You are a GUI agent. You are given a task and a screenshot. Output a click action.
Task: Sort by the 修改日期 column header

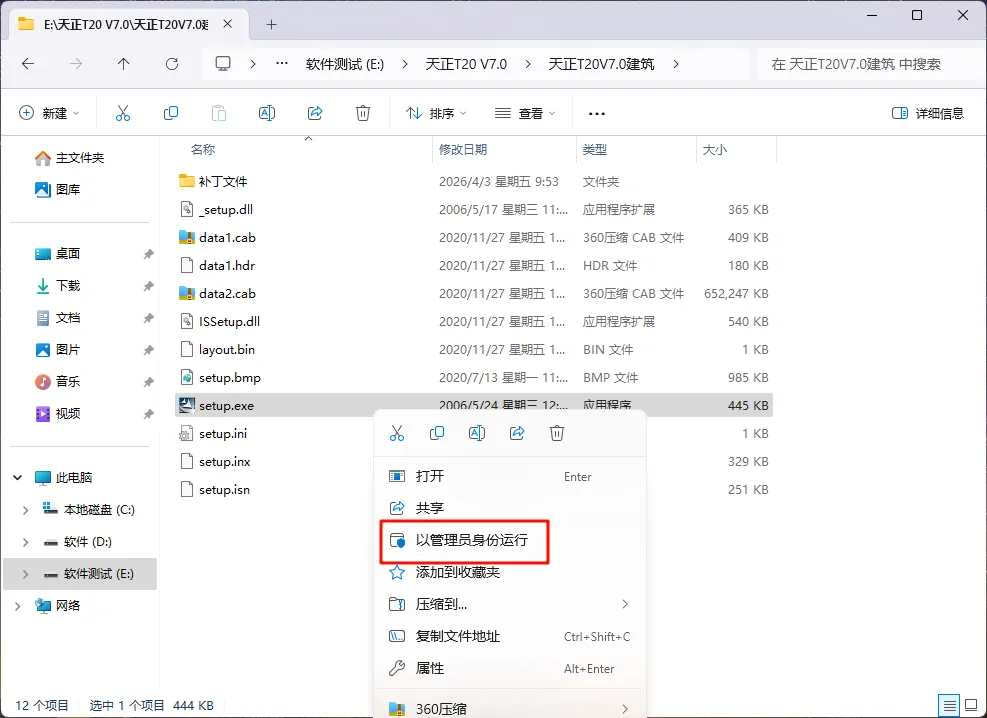[463, 150]
